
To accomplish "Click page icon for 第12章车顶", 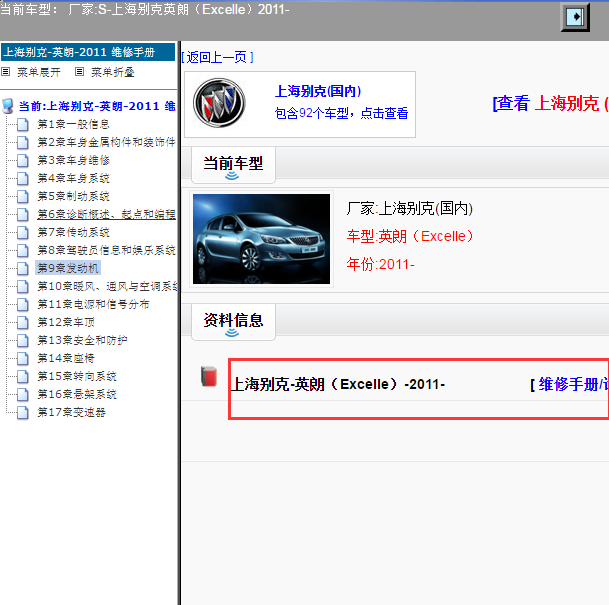I will (x=23, y=322).
